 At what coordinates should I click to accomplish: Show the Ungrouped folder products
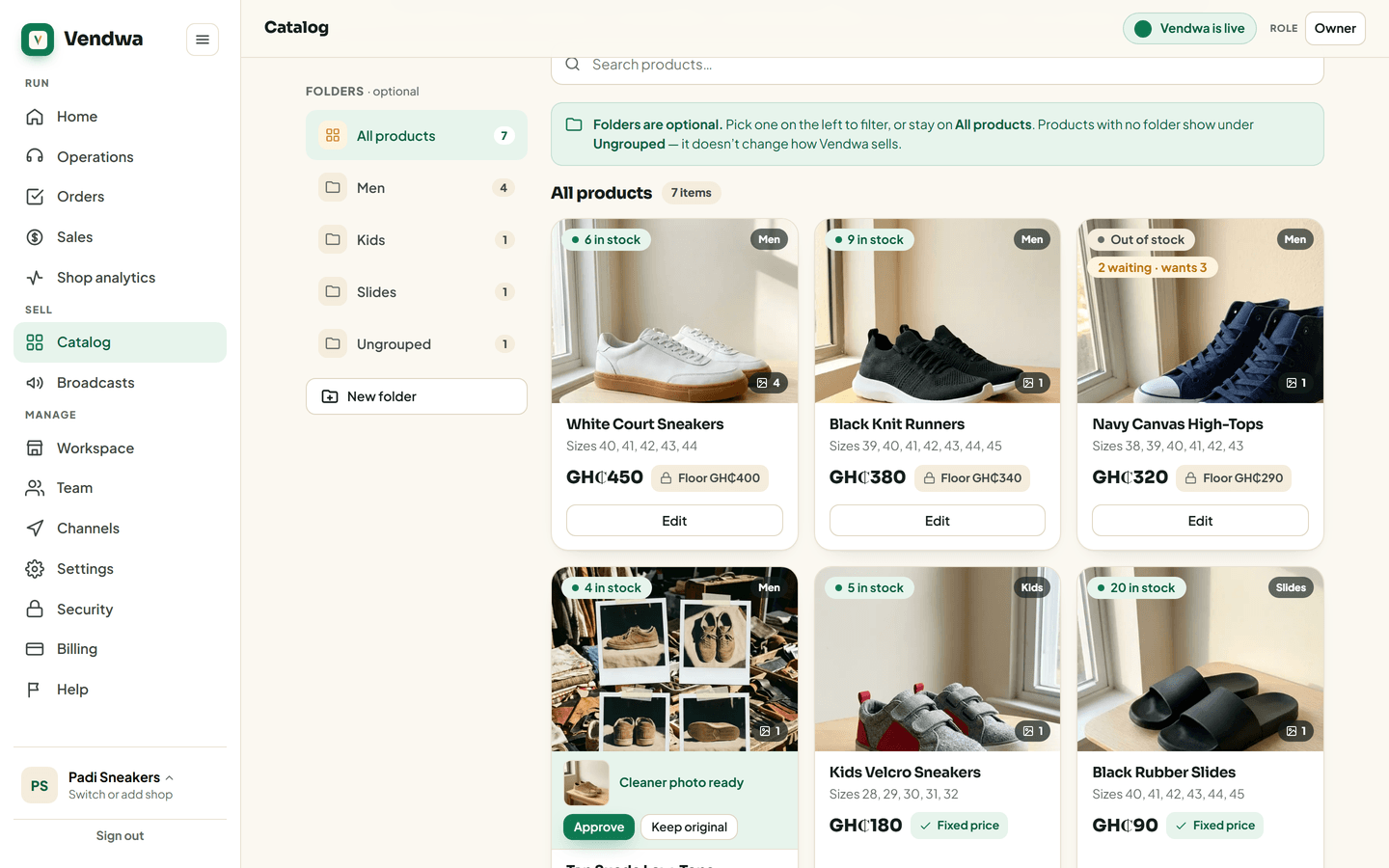pos(417,344)
